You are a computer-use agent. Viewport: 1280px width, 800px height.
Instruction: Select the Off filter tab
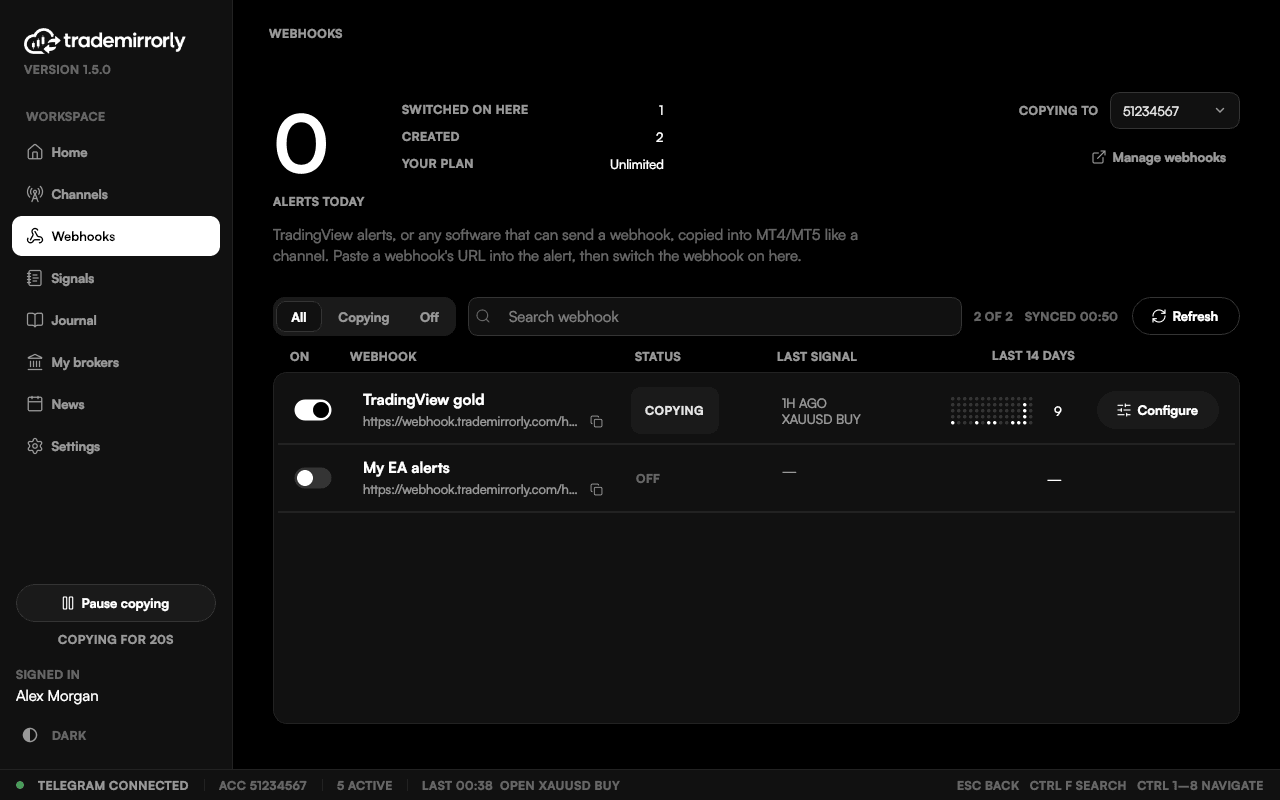point(429,317)
